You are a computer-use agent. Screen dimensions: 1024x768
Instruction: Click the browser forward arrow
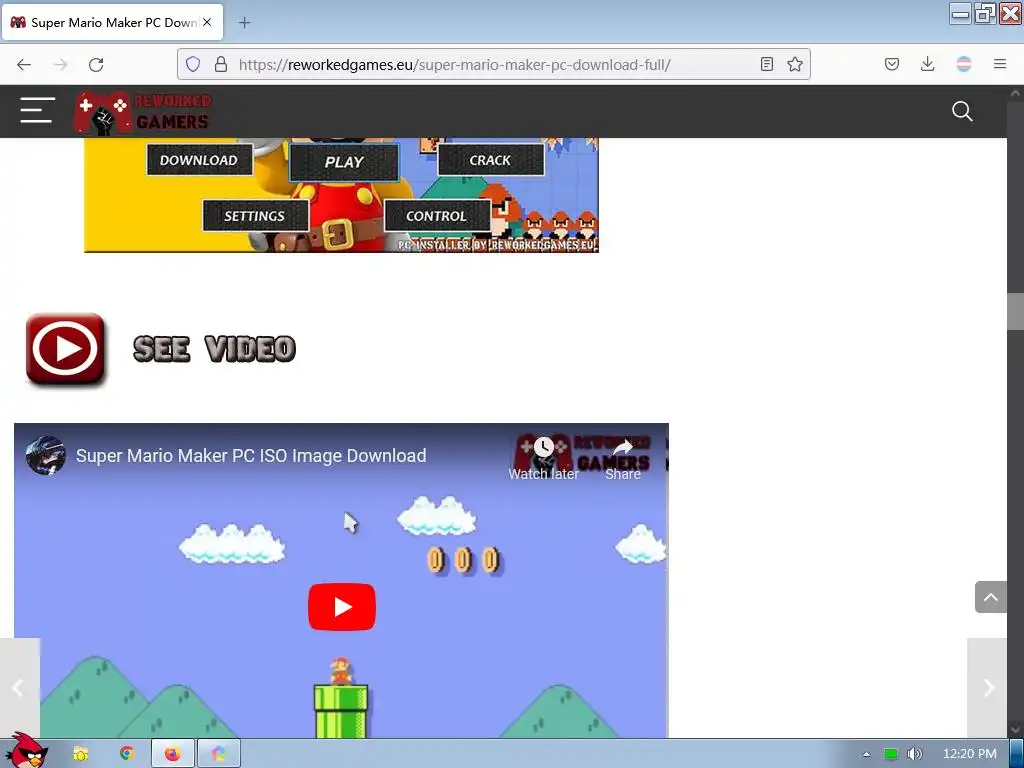[x=60, y=64]
